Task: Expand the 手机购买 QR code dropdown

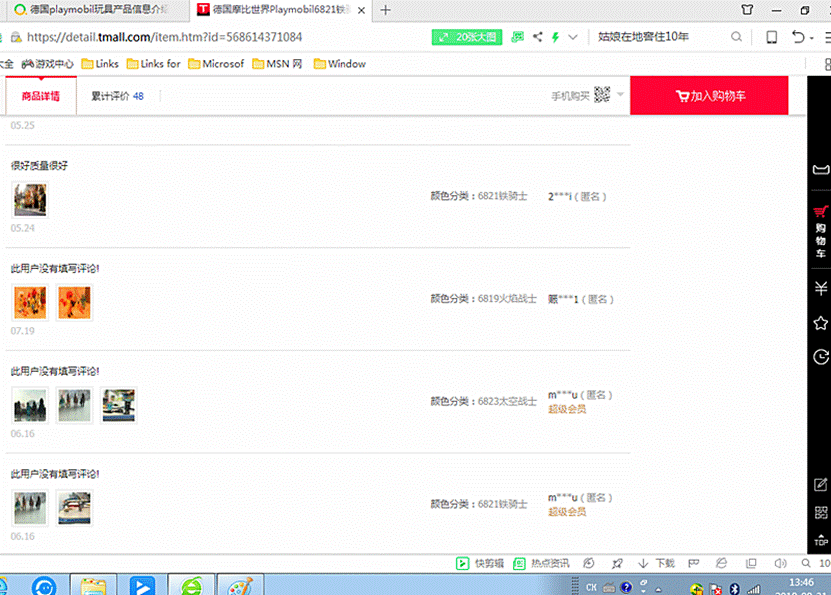Action: pos(620,96)
